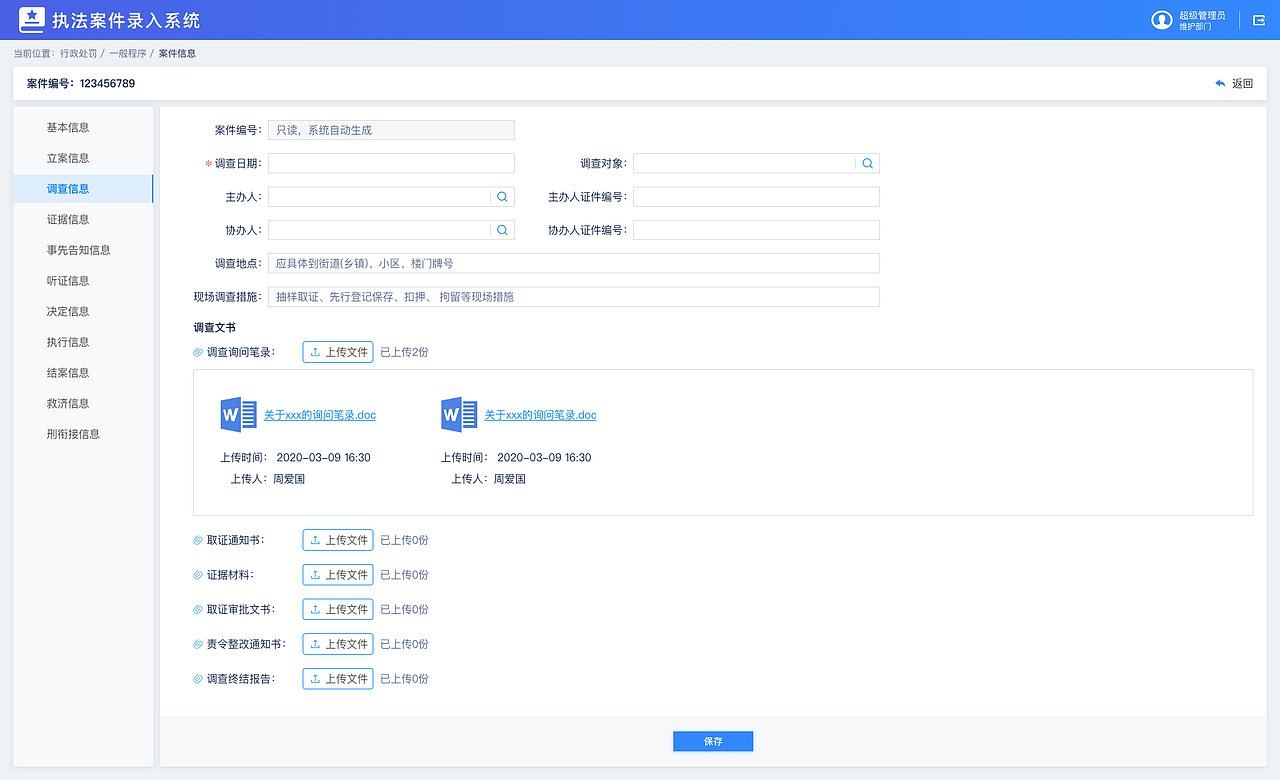Go to 决定信息 section
The image size is (1280, 780).
(x=68, y=311)
